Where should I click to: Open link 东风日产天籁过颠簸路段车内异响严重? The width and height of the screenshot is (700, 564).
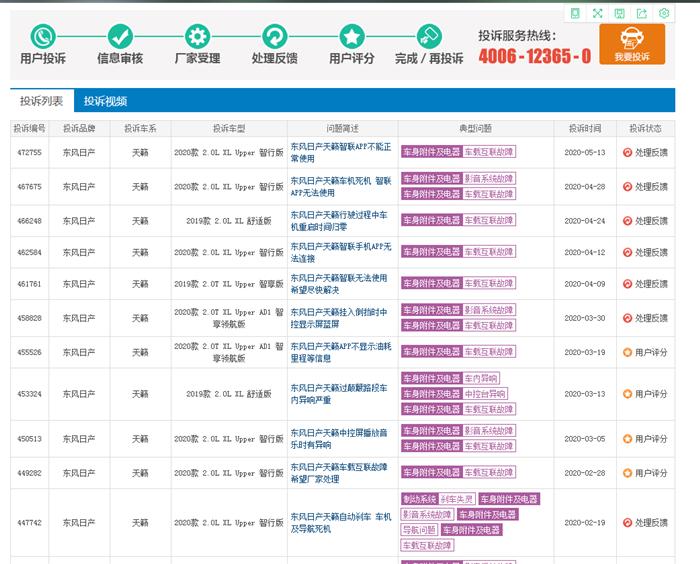coord(339,394)
